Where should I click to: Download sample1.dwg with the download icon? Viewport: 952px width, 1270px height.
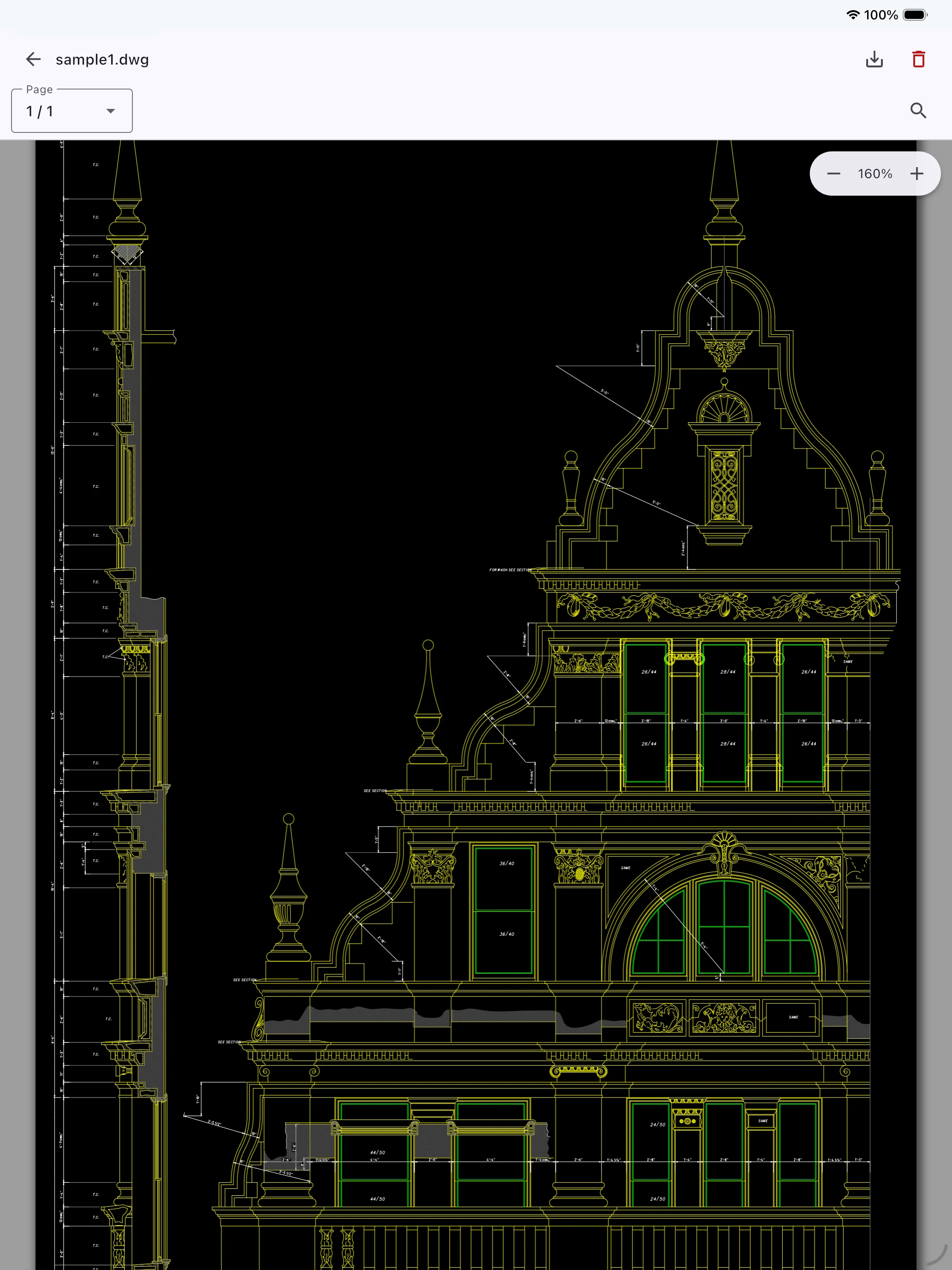pyautogui.click(x=874, y=59)
